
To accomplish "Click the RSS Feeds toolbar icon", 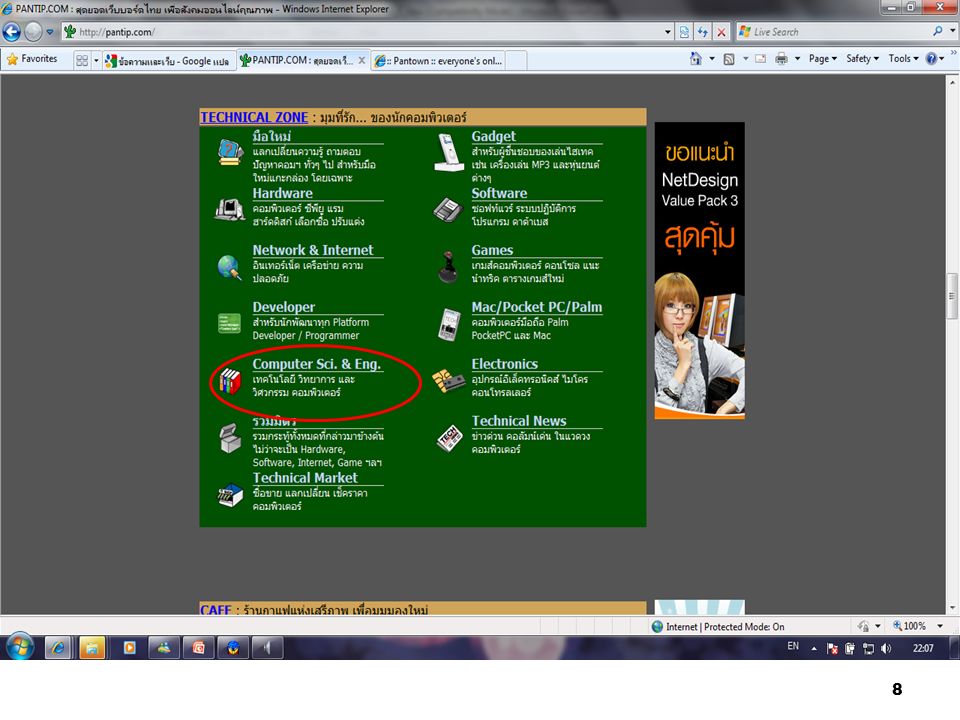I will (729, 59).
